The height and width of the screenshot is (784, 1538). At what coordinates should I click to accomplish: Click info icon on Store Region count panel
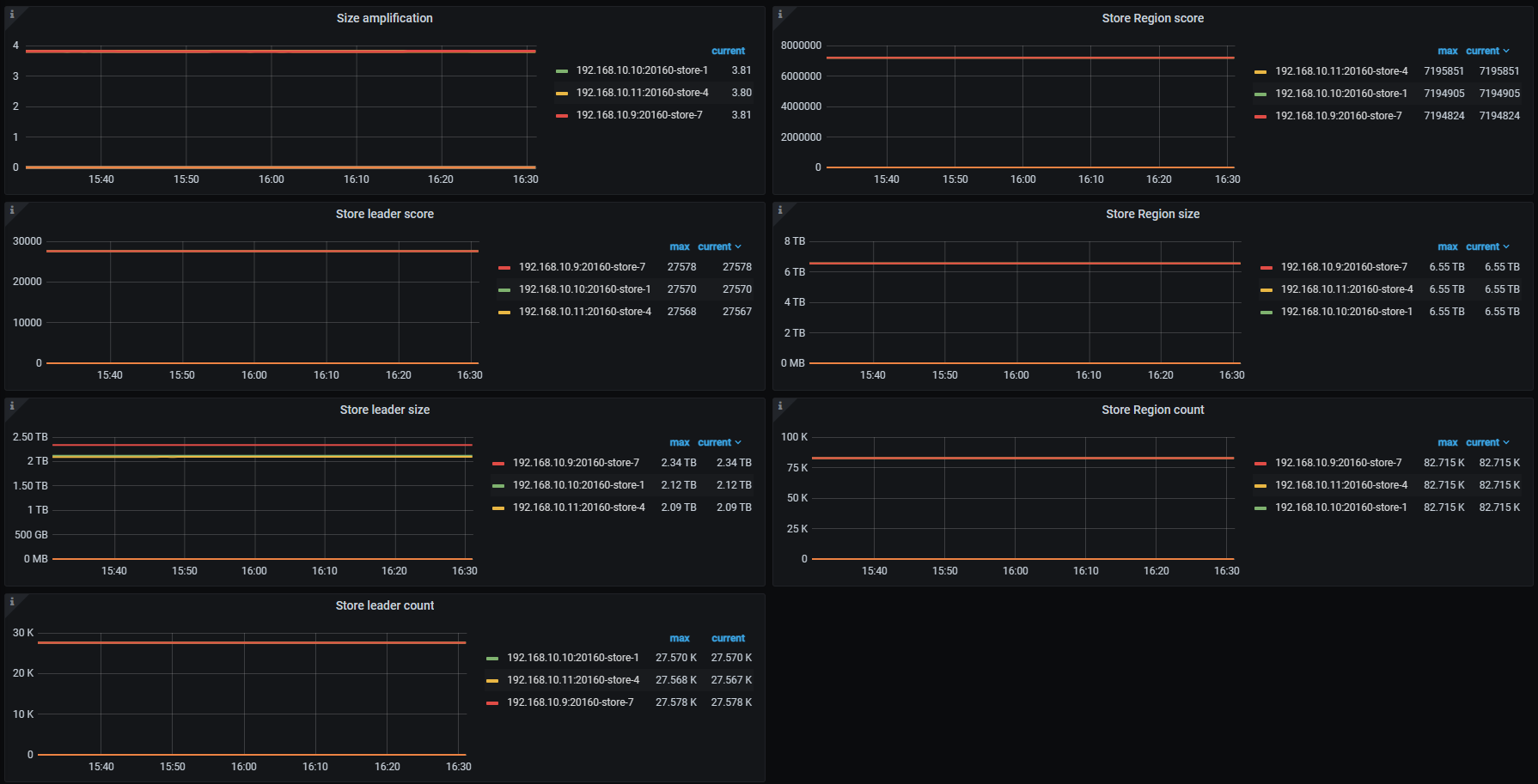(x=780, y=406)
